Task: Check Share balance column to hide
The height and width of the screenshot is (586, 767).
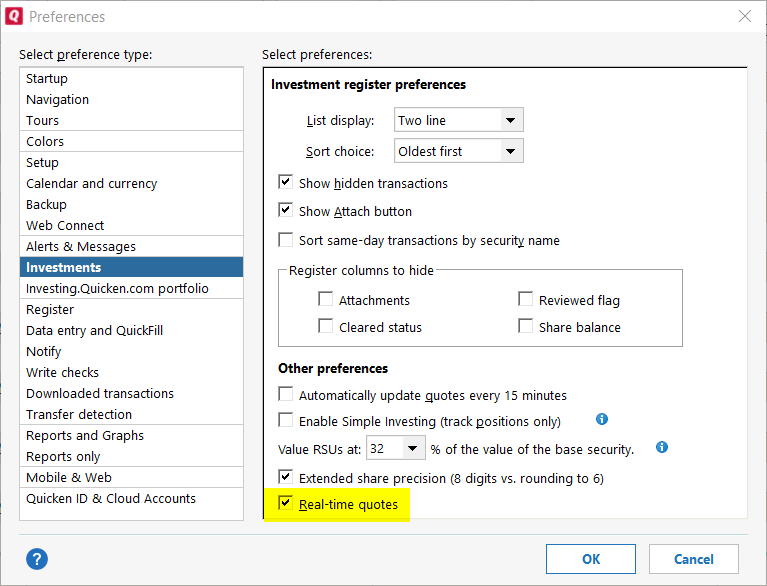Action: point(525,326)
